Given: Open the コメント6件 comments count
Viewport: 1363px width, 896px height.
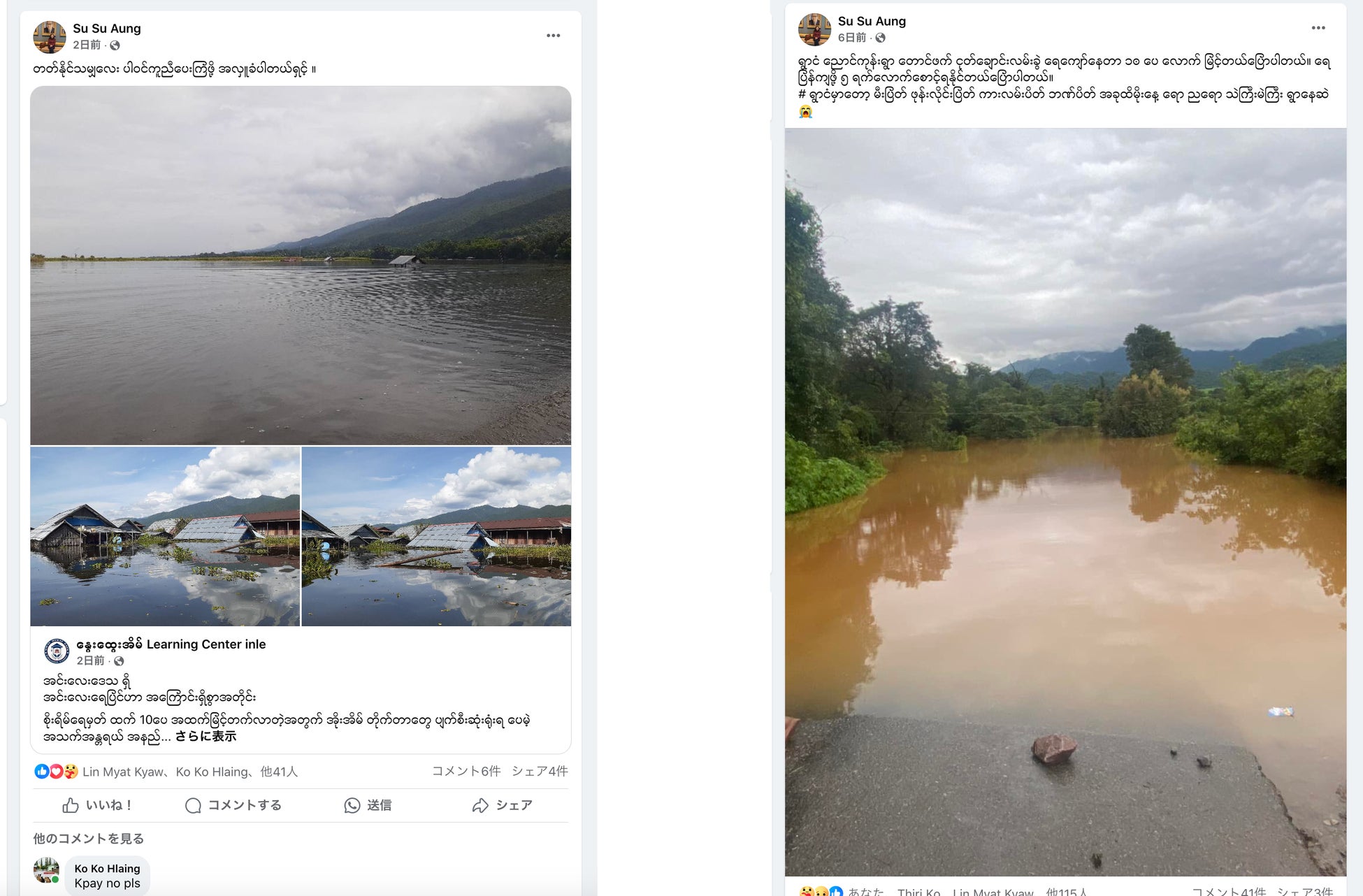Looking at the screenshot, I should pyautogui.click(x=466, y=771).
